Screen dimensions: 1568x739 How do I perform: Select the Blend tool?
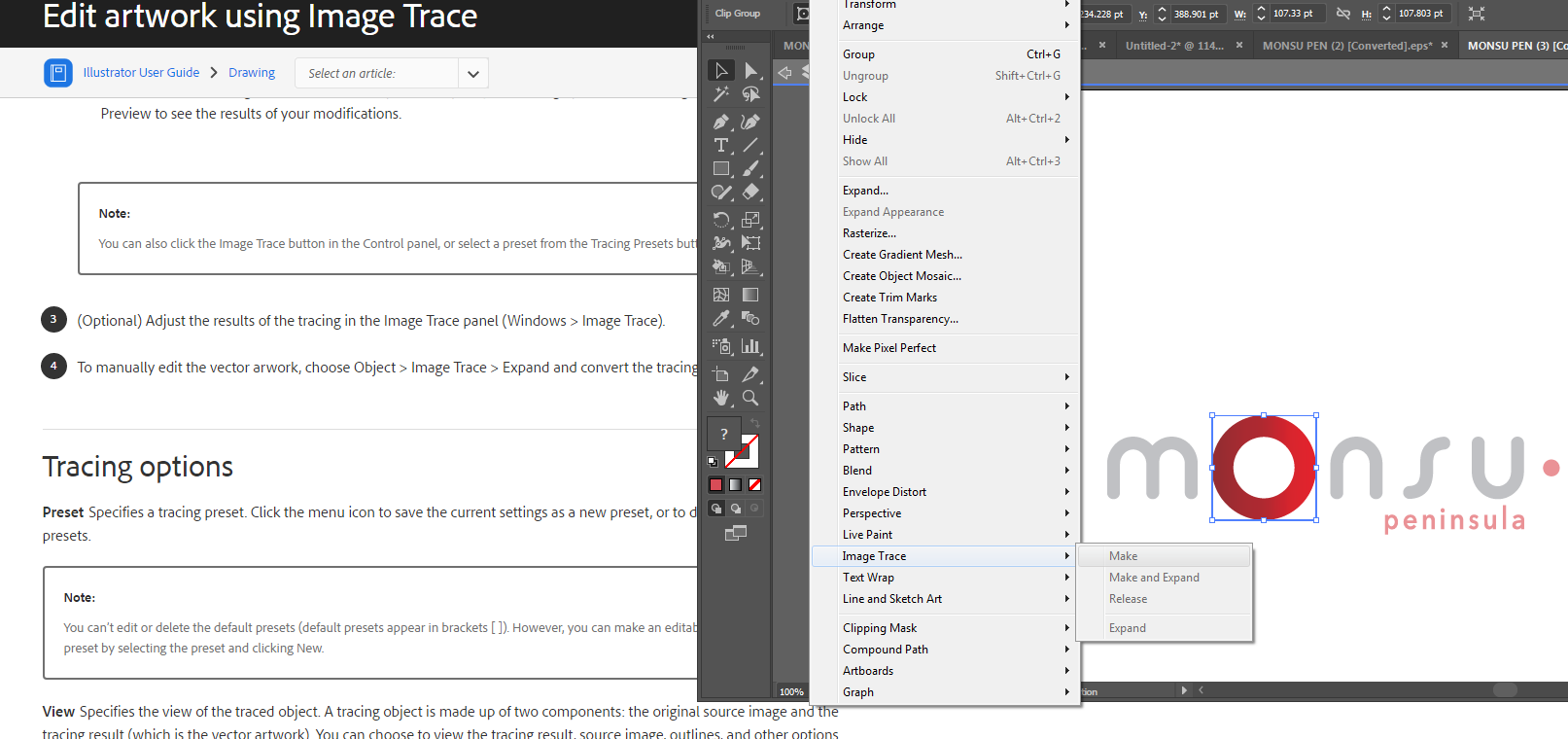(750, 318)
